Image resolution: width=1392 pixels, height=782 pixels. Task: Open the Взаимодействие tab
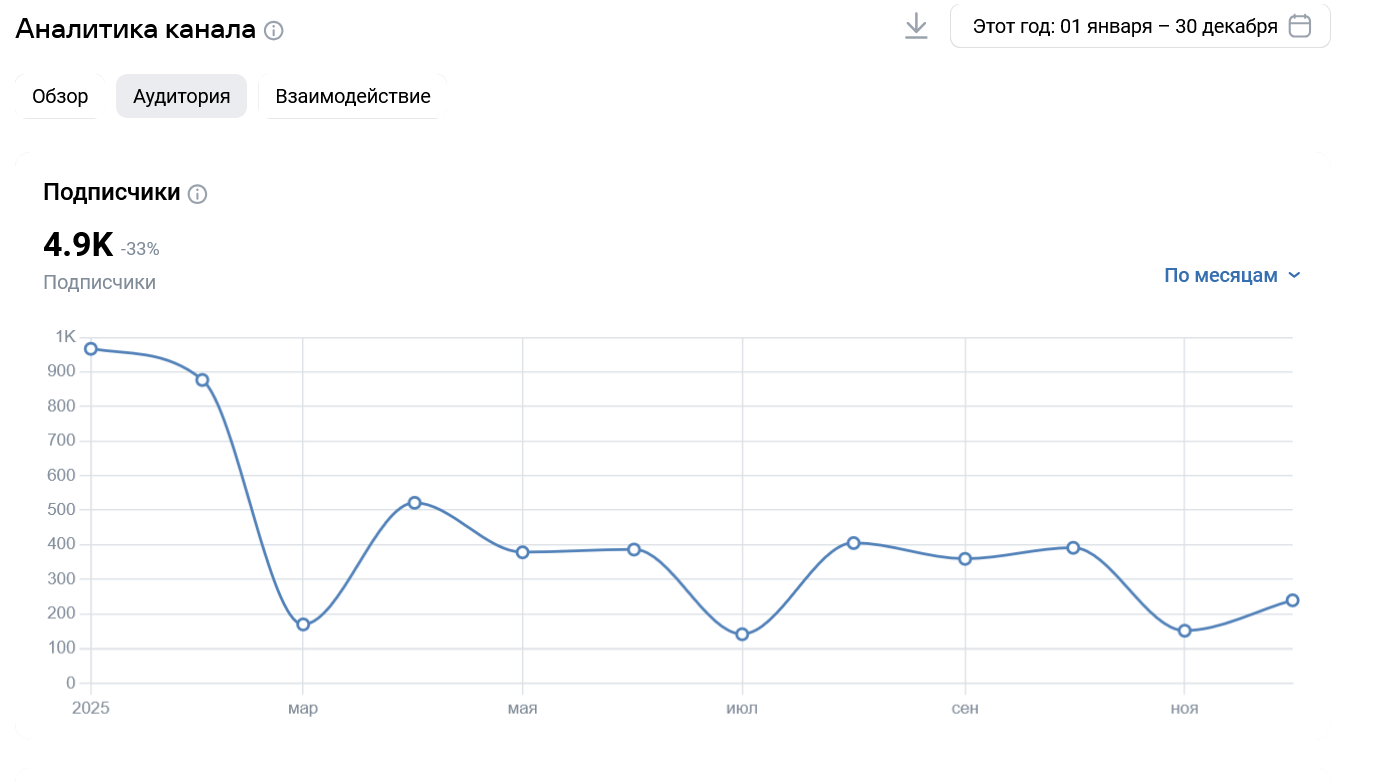(x=353, y=97)
